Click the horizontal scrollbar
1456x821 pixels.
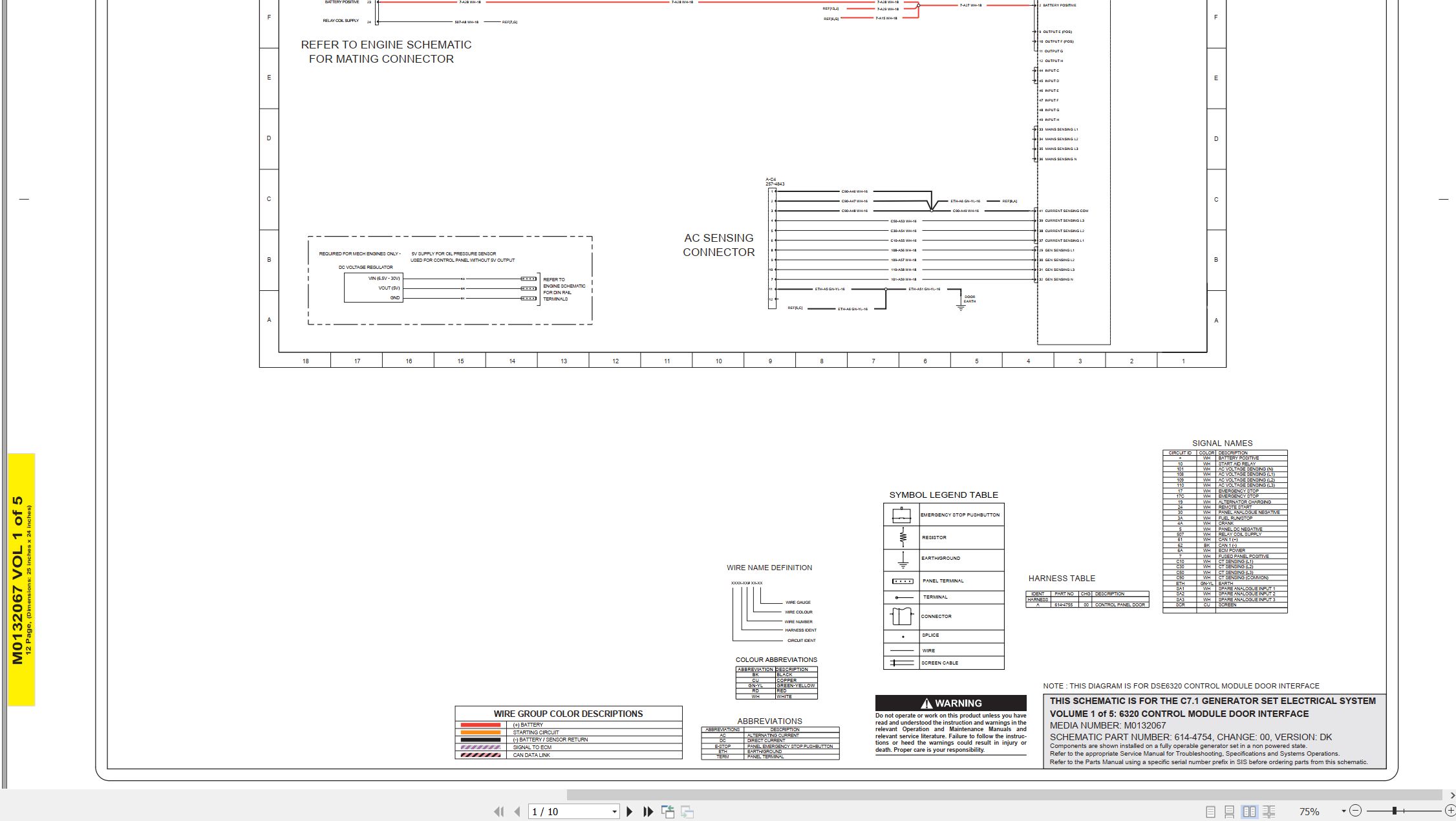pyautogui.click(x=1004, y=795)
